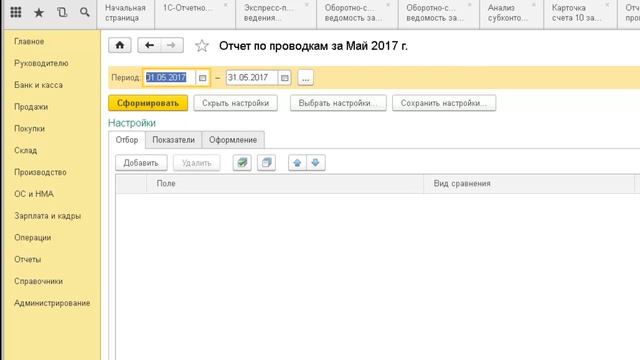
Task: Open Продажи section in sidebar
Action: coord(31,107)
